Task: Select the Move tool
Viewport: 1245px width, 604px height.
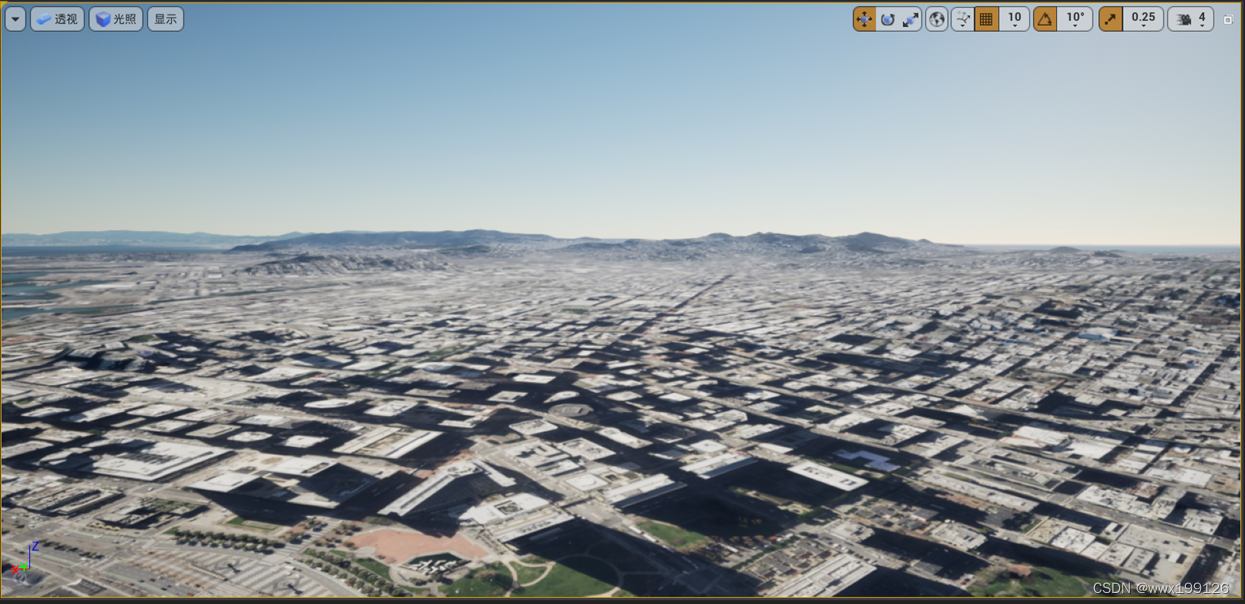Action: 864,18
